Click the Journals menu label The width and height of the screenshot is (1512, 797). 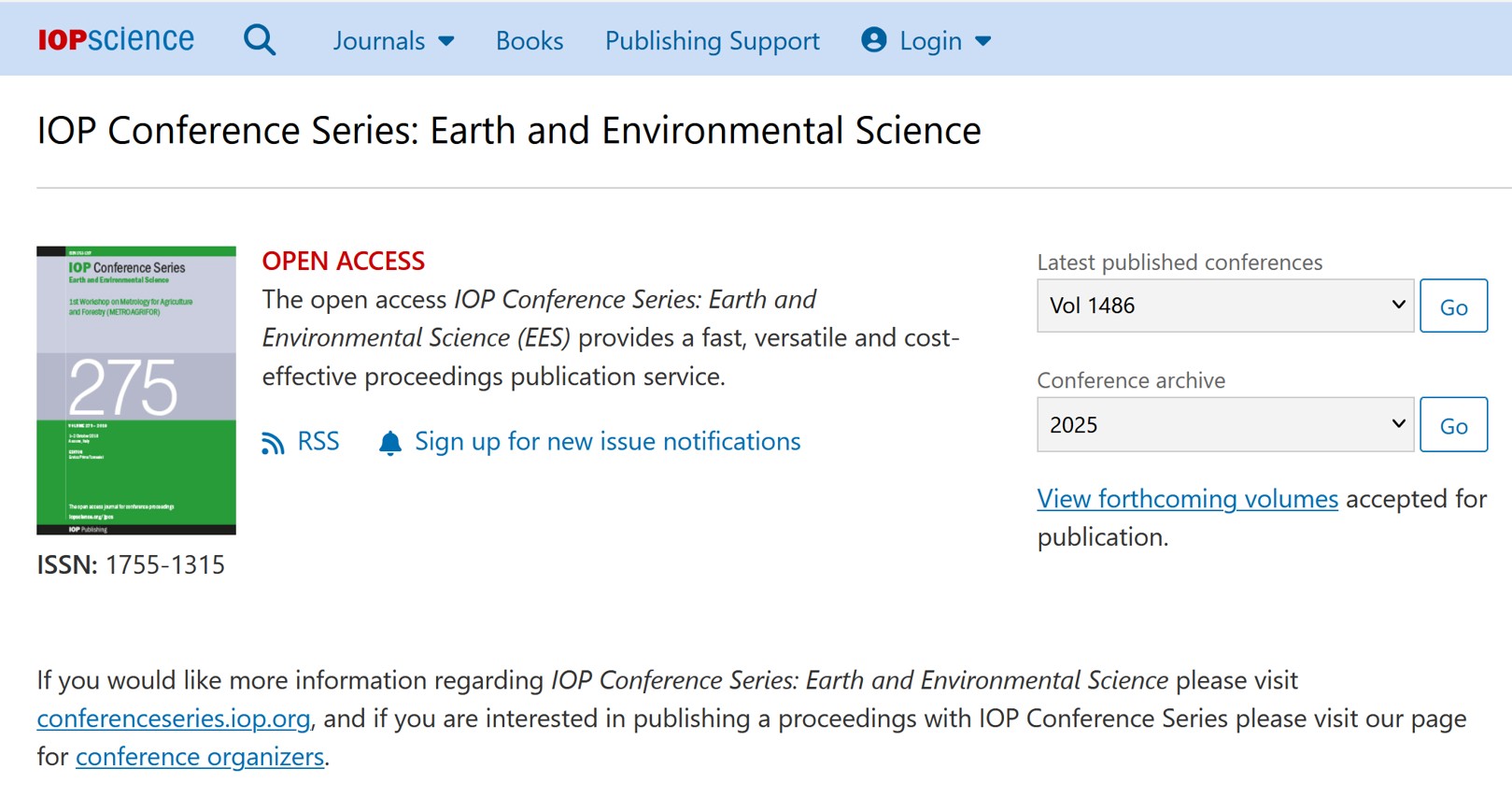click(x=378, y=41)
